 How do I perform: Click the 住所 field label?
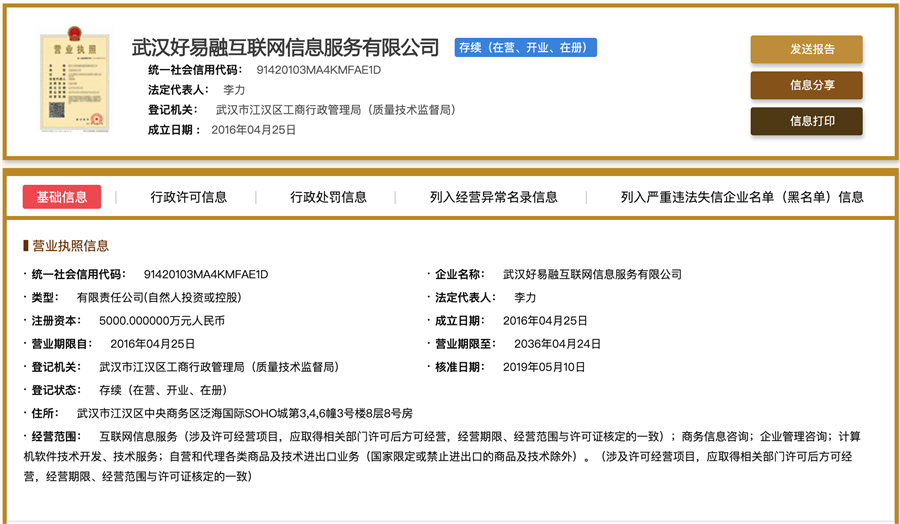click(x=45, y=413)
